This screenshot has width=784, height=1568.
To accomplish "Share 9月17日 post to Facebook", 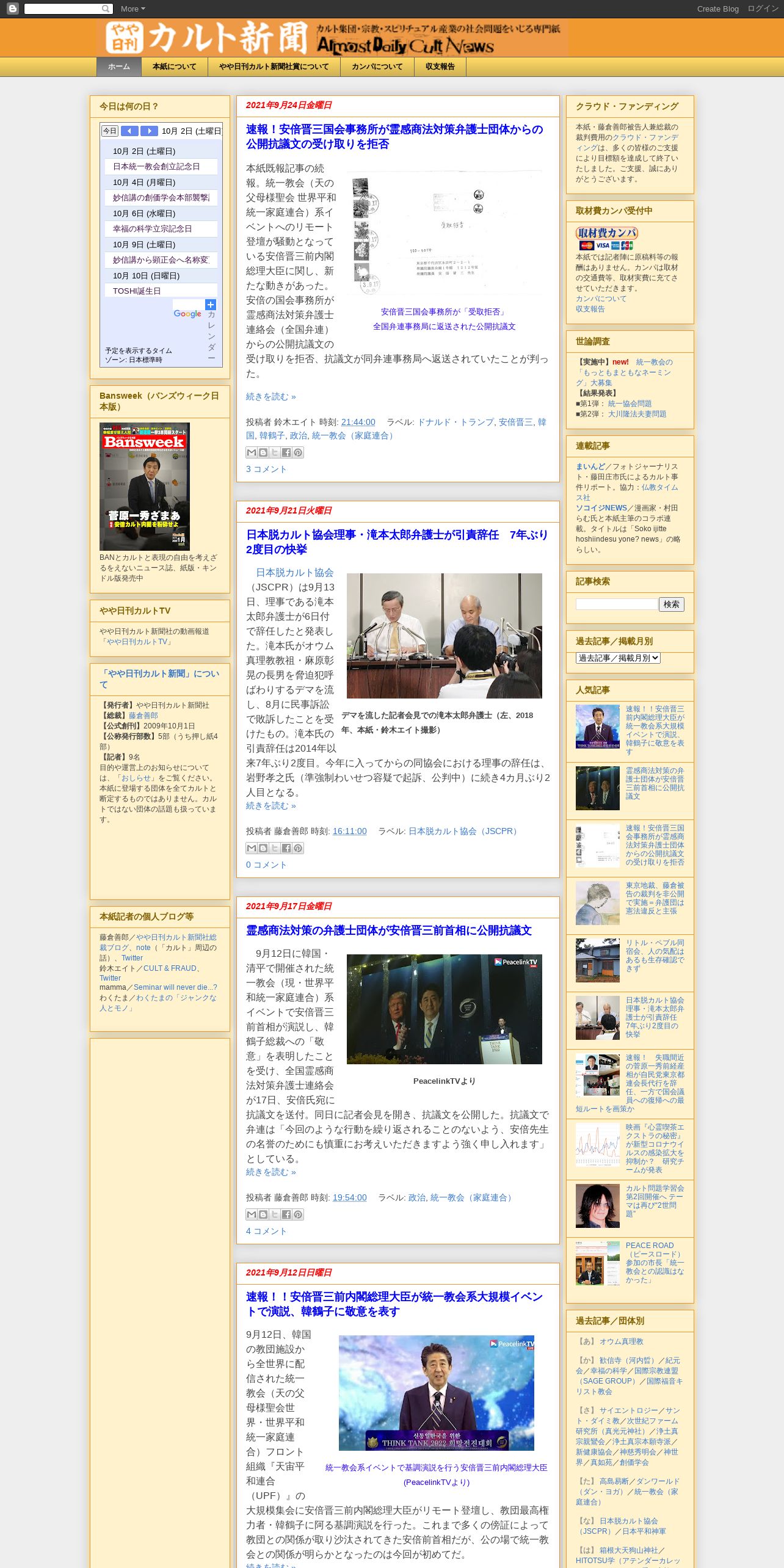I will click(286, 1214).
